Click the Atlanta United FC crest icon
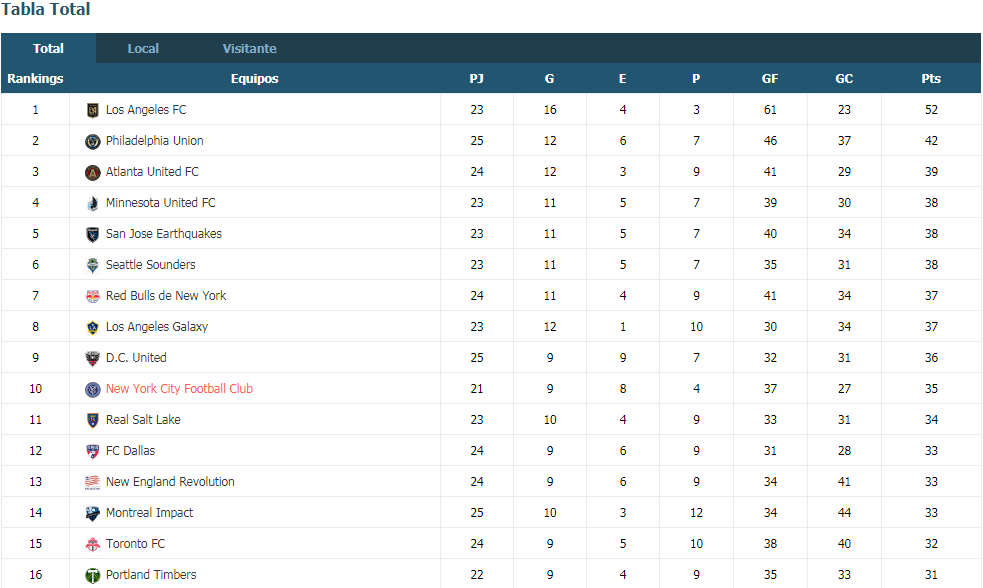This screenshot has height=588, width=983. tap(93, 172)
